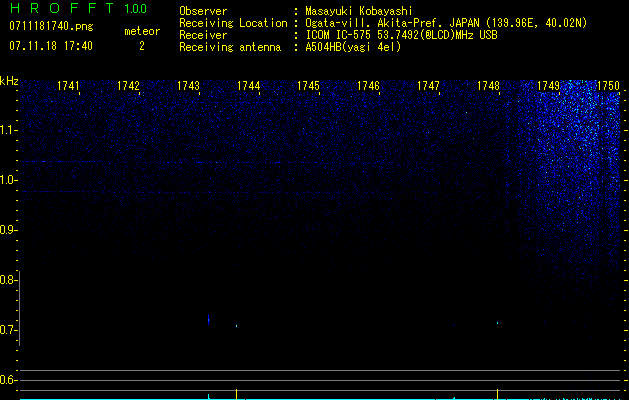Click the 1742 time axis label

128,86
